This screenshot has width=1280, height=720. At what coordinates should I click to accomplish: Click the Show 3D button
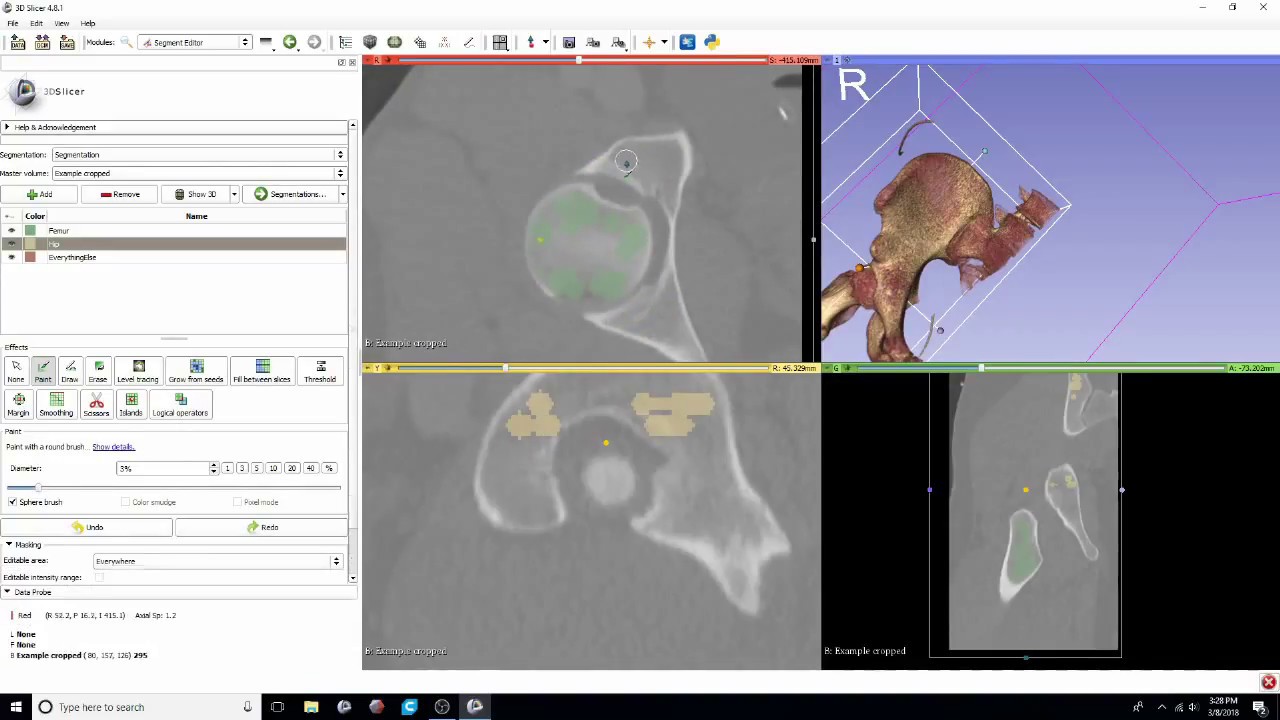click(196, 194)
